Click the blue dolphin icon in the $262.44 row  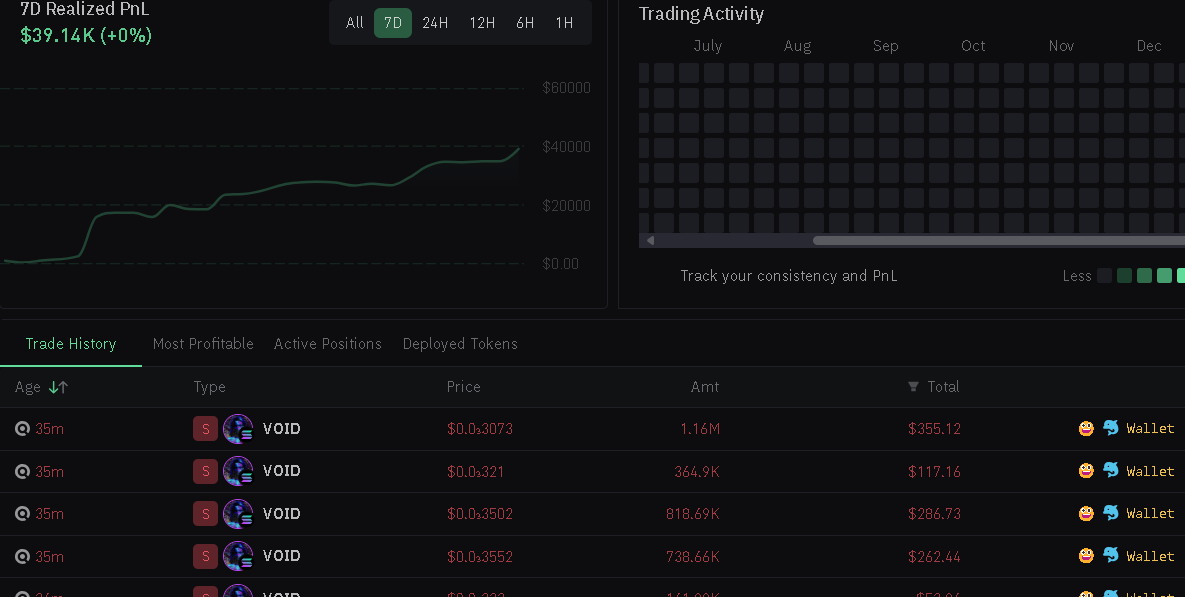pyautogui.click(x=1111, y=555)
